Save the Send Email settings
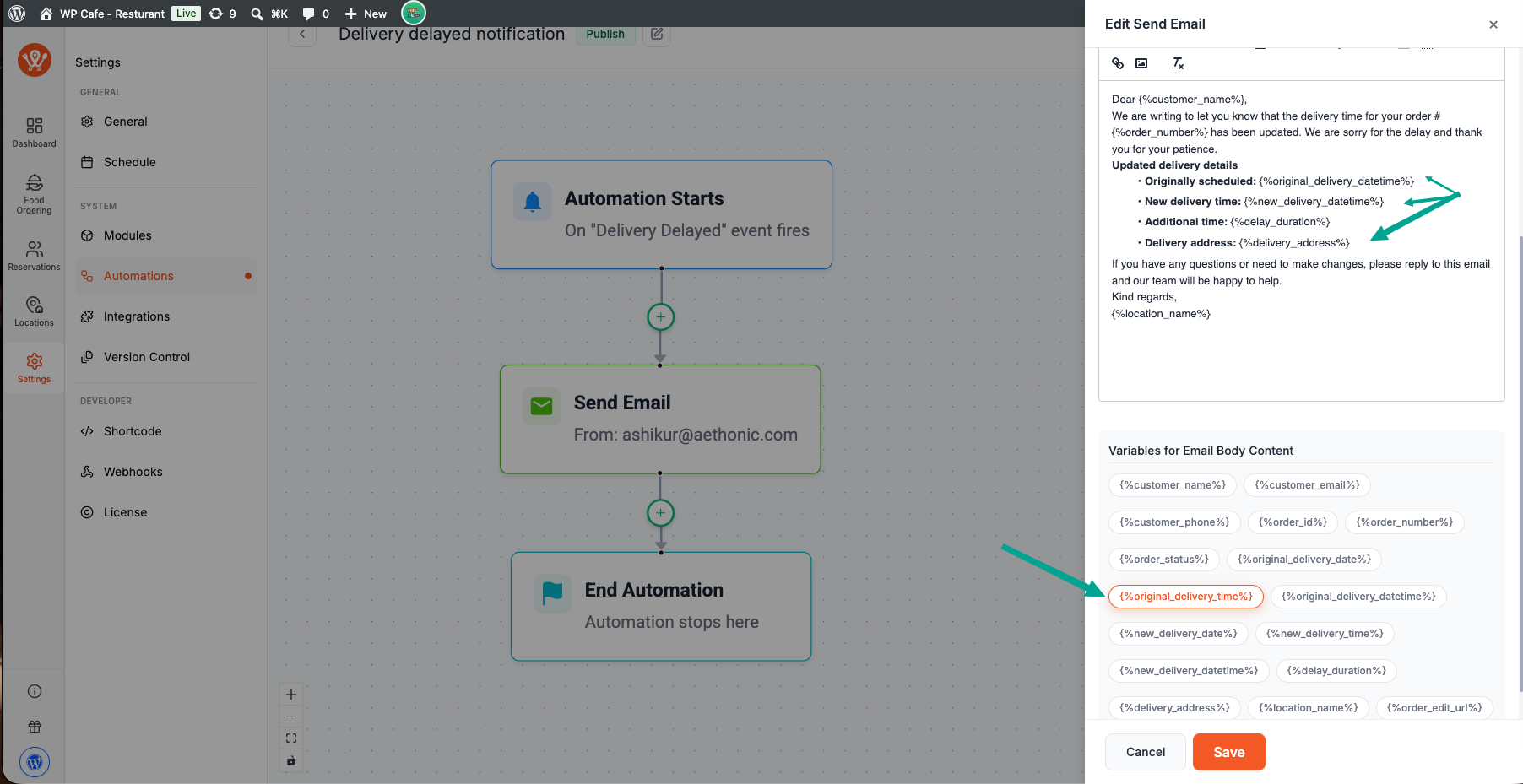 click(x=1229, y=752)
